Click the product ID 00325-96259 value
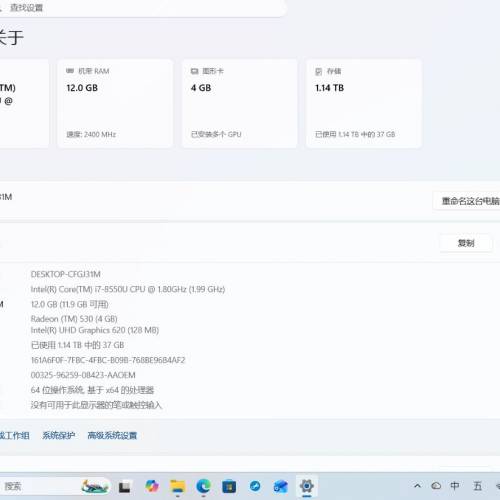This screenshot has width=500, height=500. click(x=83, y=375)
